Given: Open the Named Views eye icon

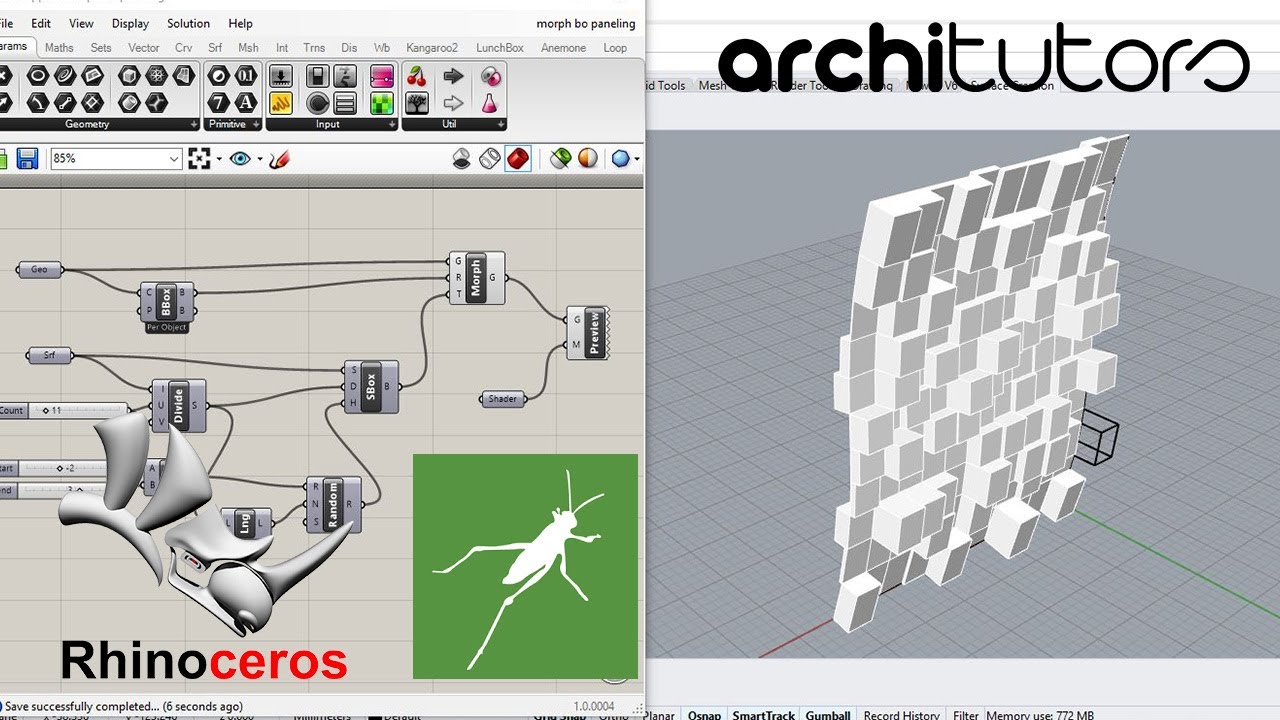Looking at the screenshot, I should tap(240, 158).
